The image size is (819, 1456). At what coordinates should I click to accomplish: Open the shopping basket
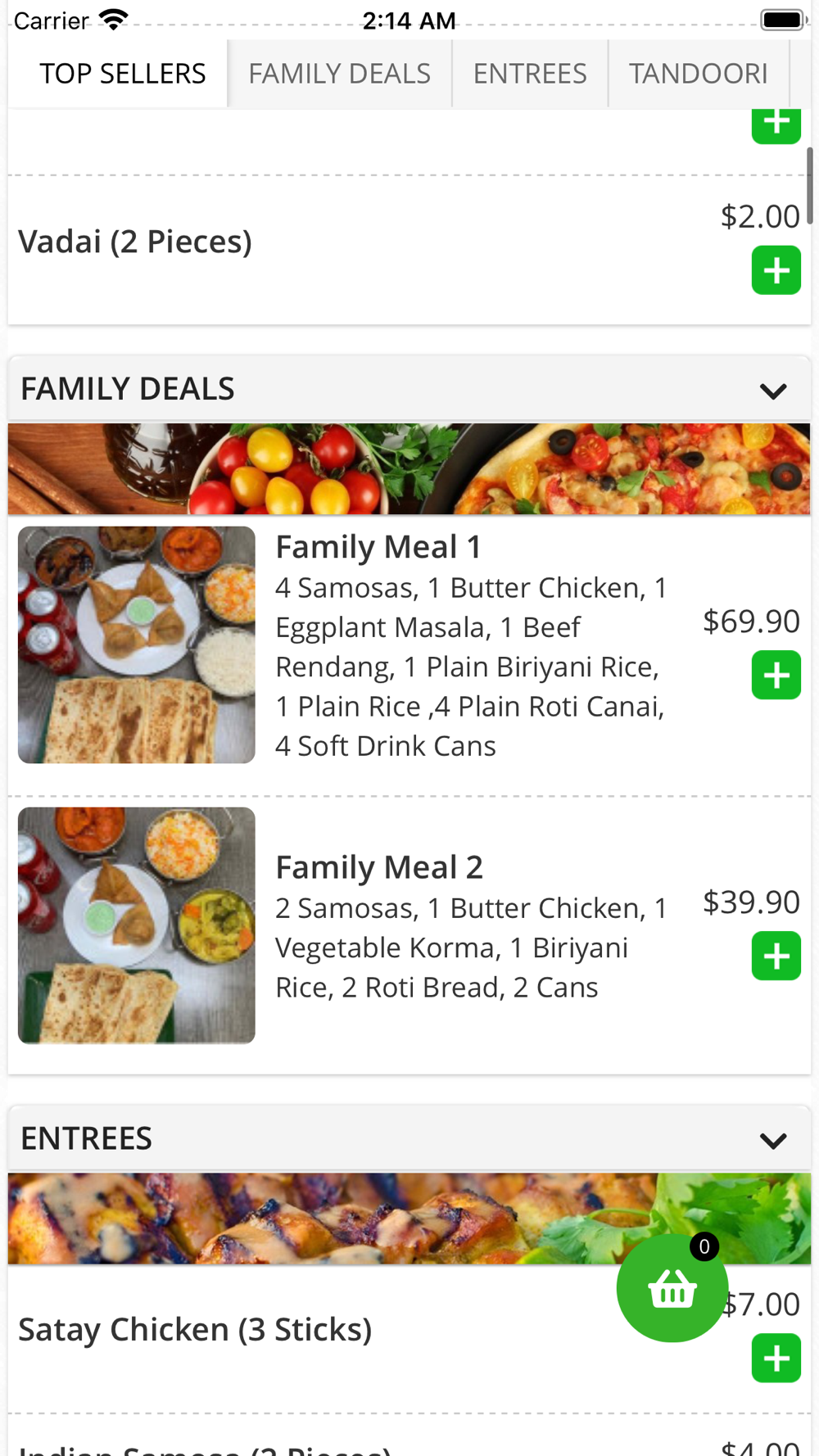coord(672,1289)
